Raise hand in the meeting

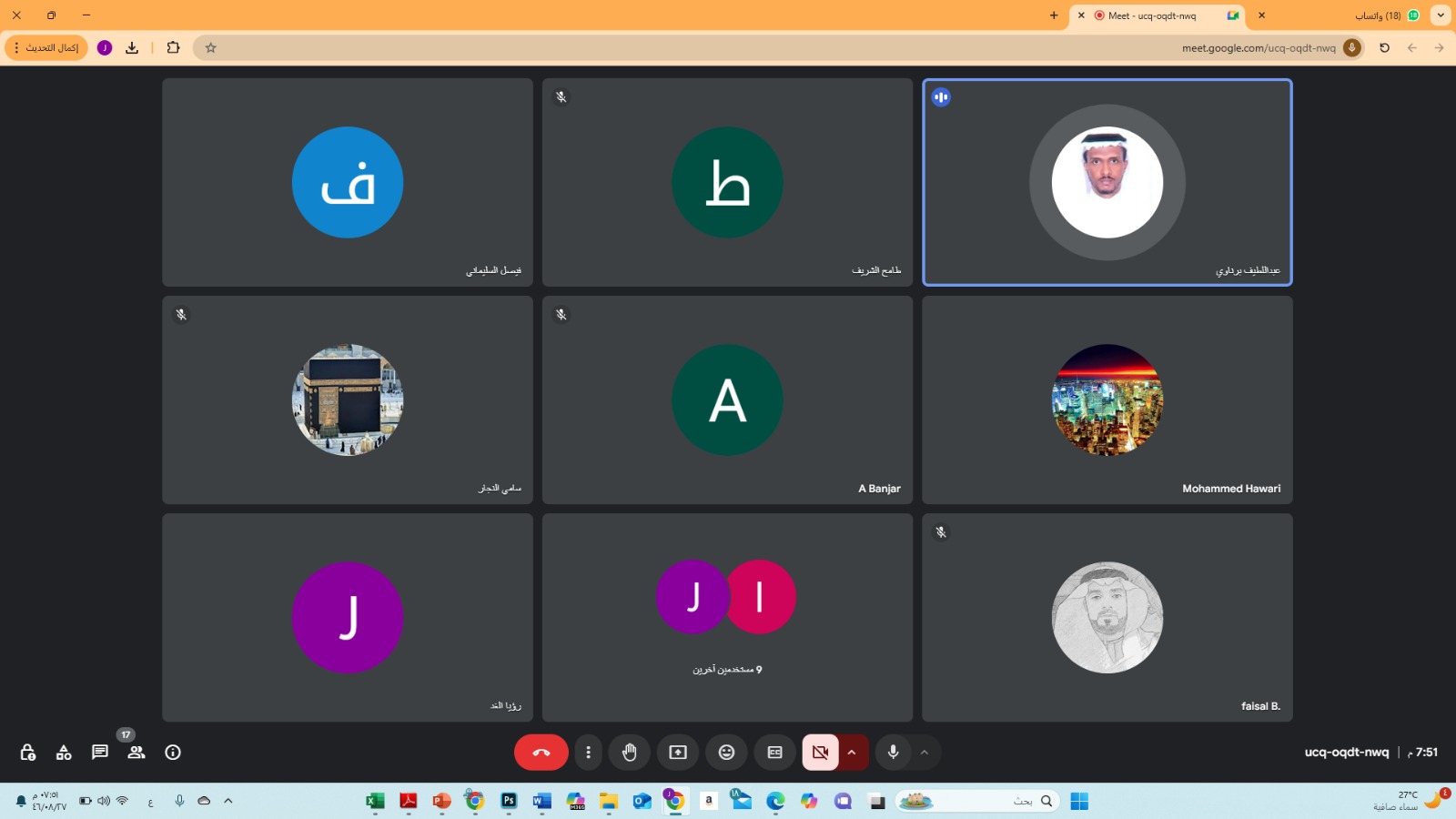629,753
